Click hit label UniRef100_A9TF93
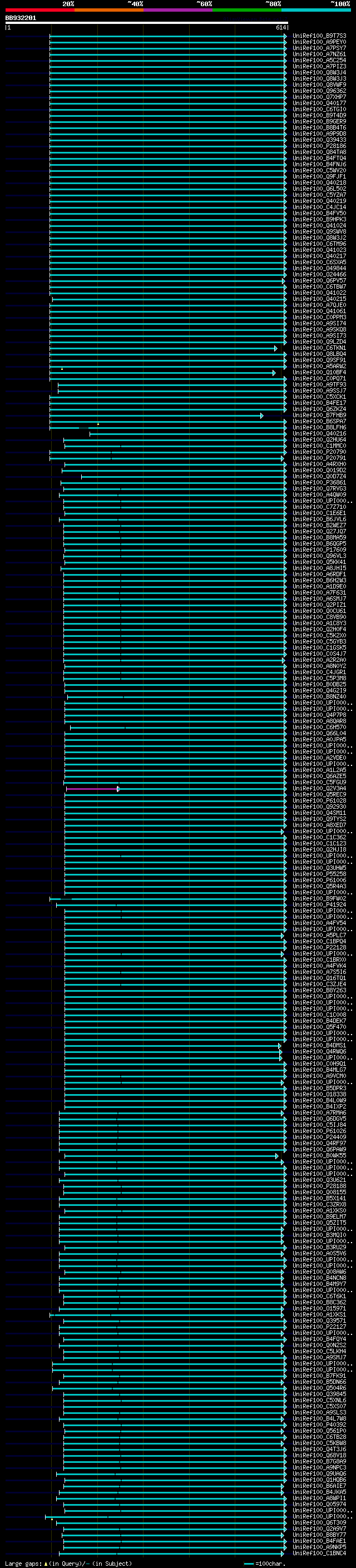Viewport: 356px width, 1568px height. click(319, 385)
